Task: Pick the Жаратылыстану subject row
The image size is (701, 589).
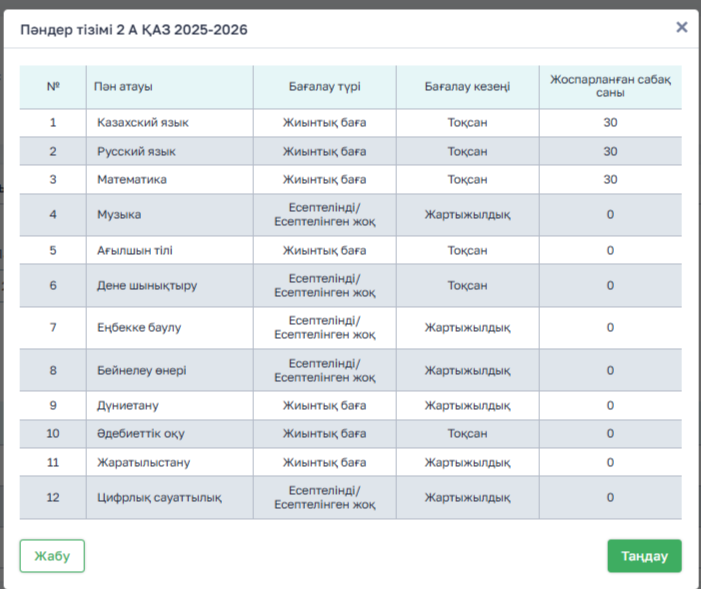Action: 143,463
